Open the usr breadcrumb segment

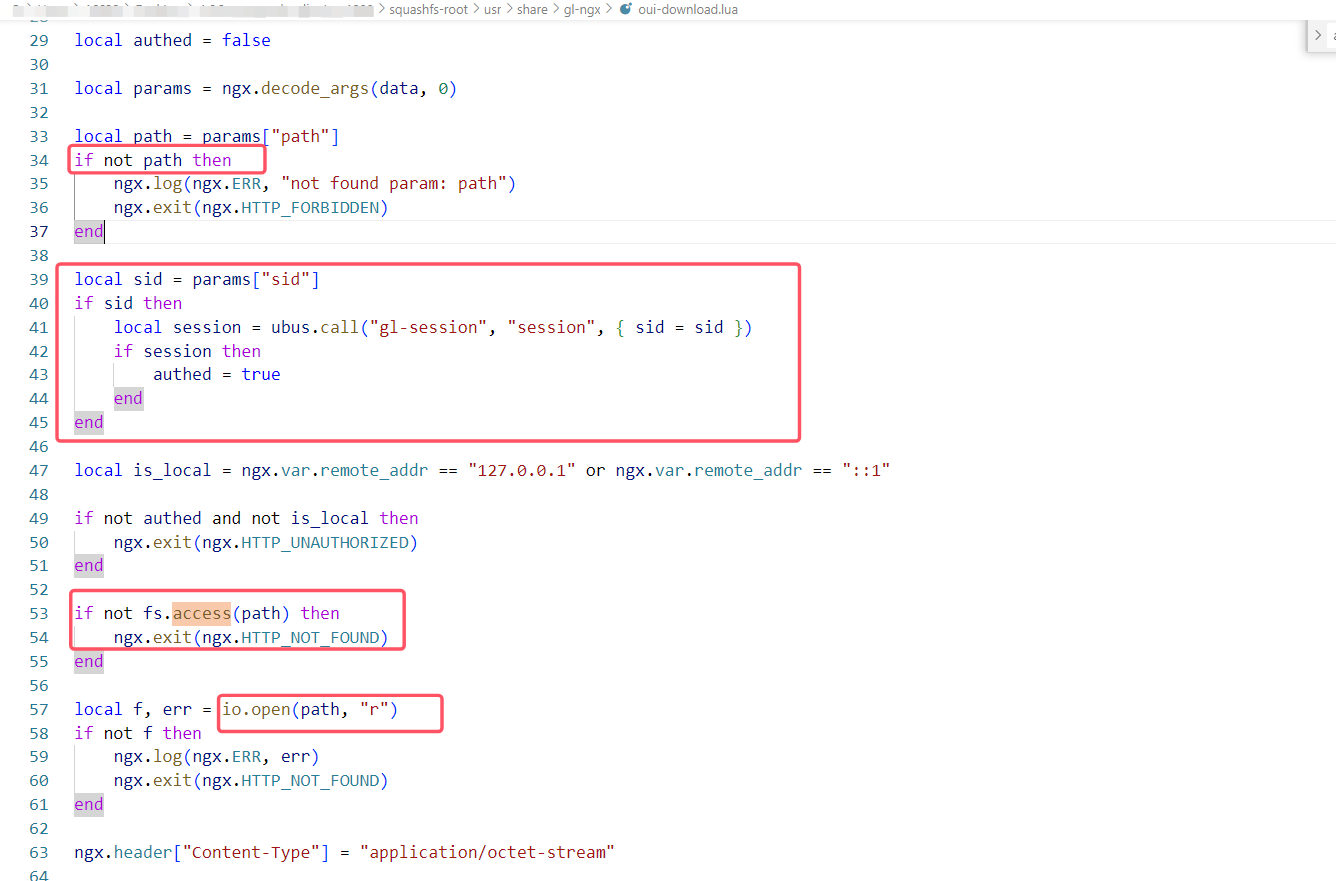[494, 9]
